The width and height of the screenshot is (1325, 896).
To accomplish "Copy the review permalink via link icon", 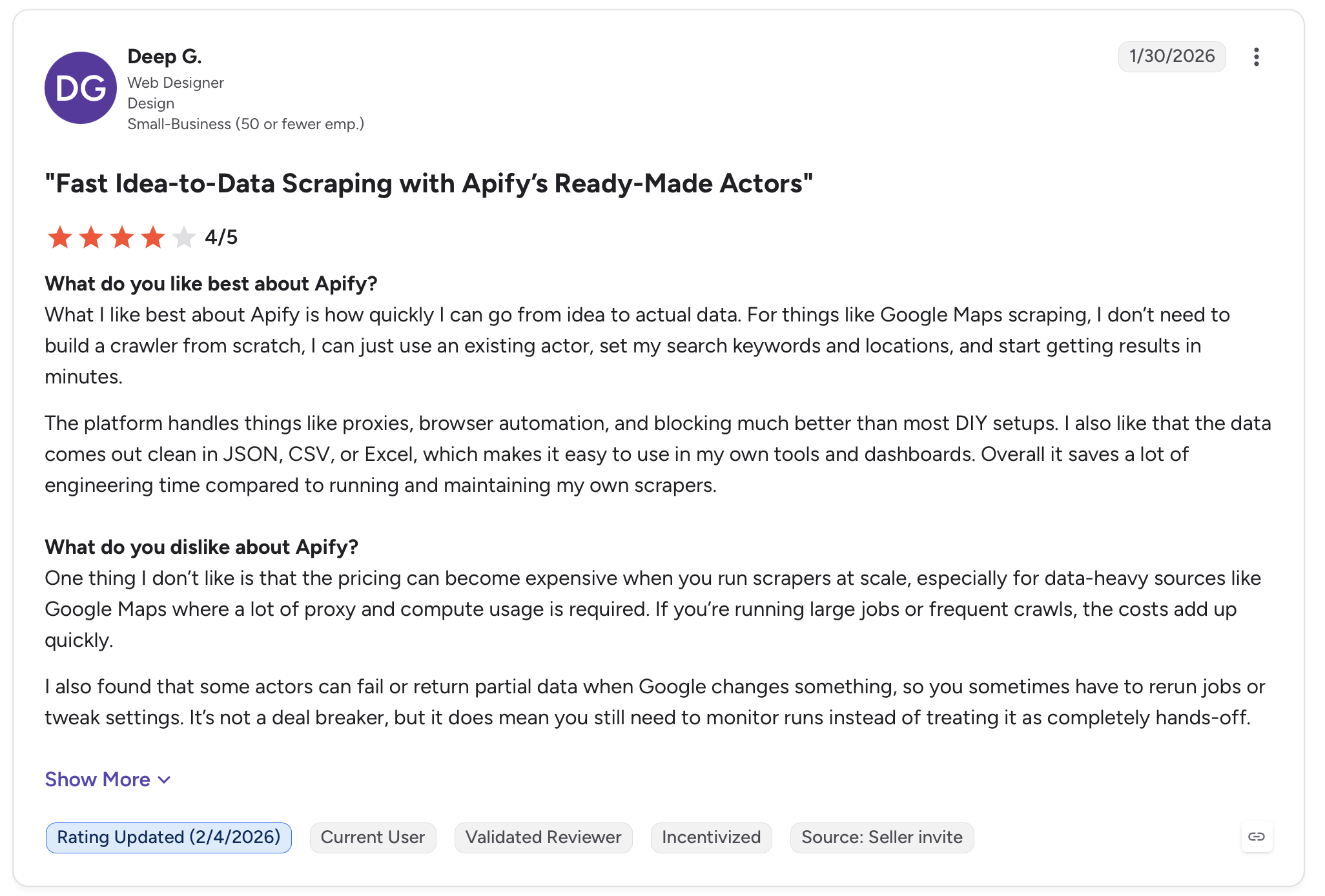I will click(x=1257, y=837).
